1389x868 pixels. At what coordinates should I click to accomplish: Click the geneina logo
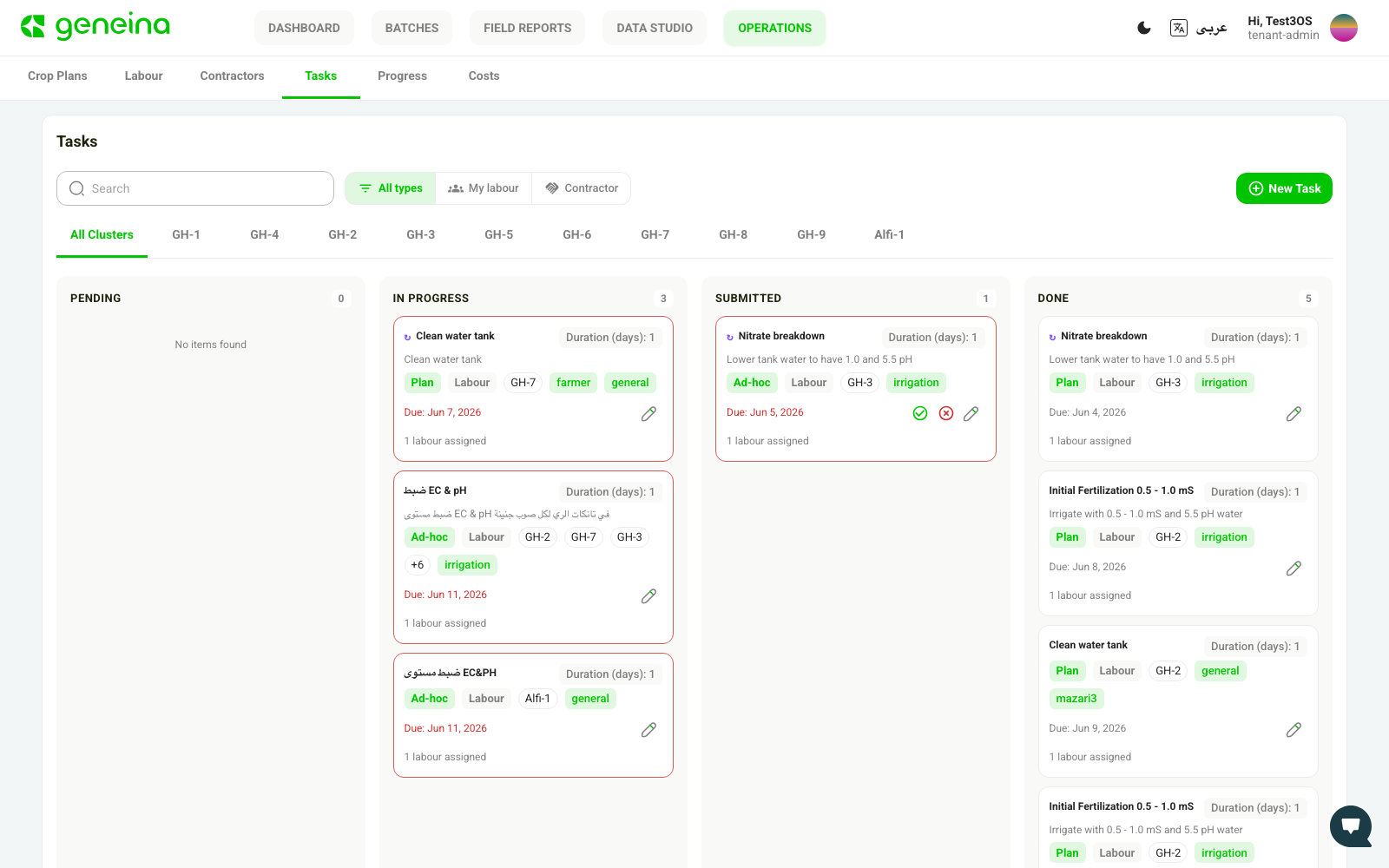click(x=95, y=27)
